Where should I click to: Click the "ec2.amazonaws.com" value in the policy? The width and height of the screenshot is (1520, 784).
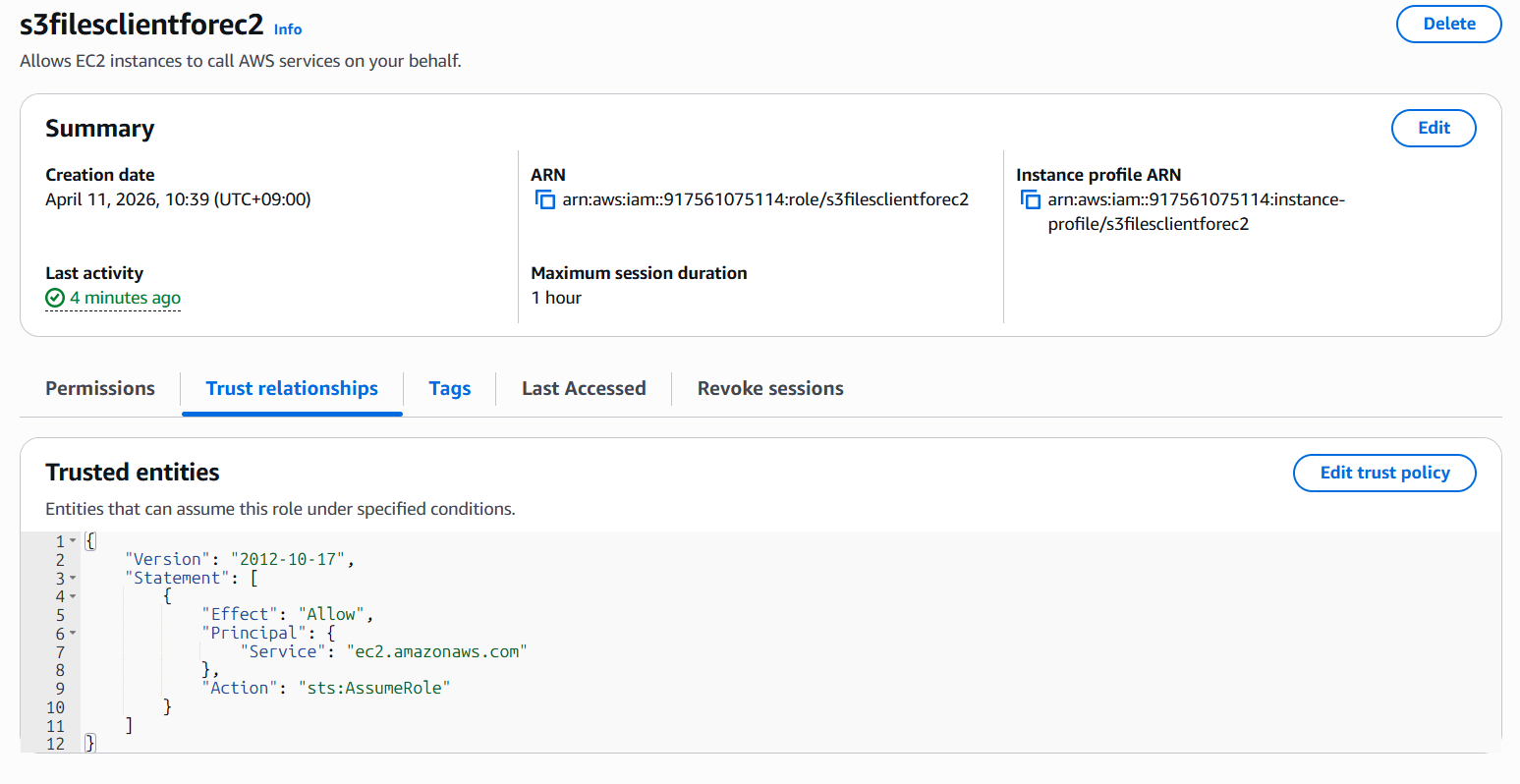[x=436, y=651]
